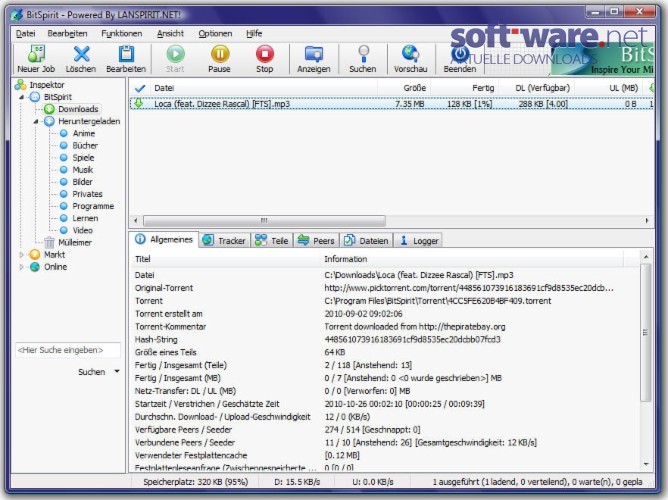Click the left arrow of horizontal scrollbar

point(136,221)
